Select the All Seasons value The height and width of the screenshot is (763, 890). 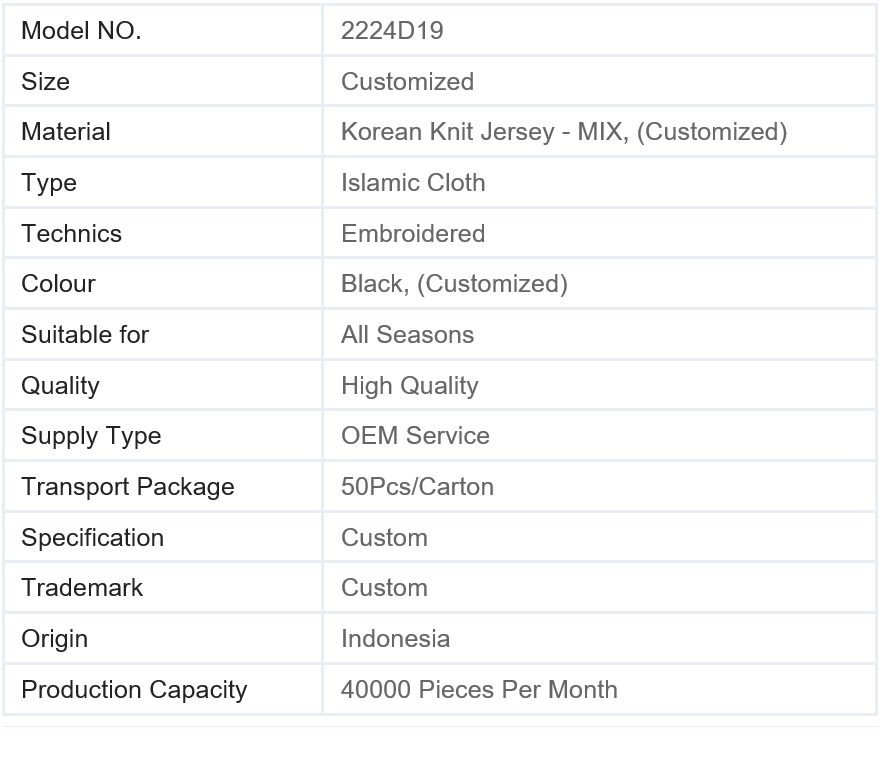click(407, 334)
